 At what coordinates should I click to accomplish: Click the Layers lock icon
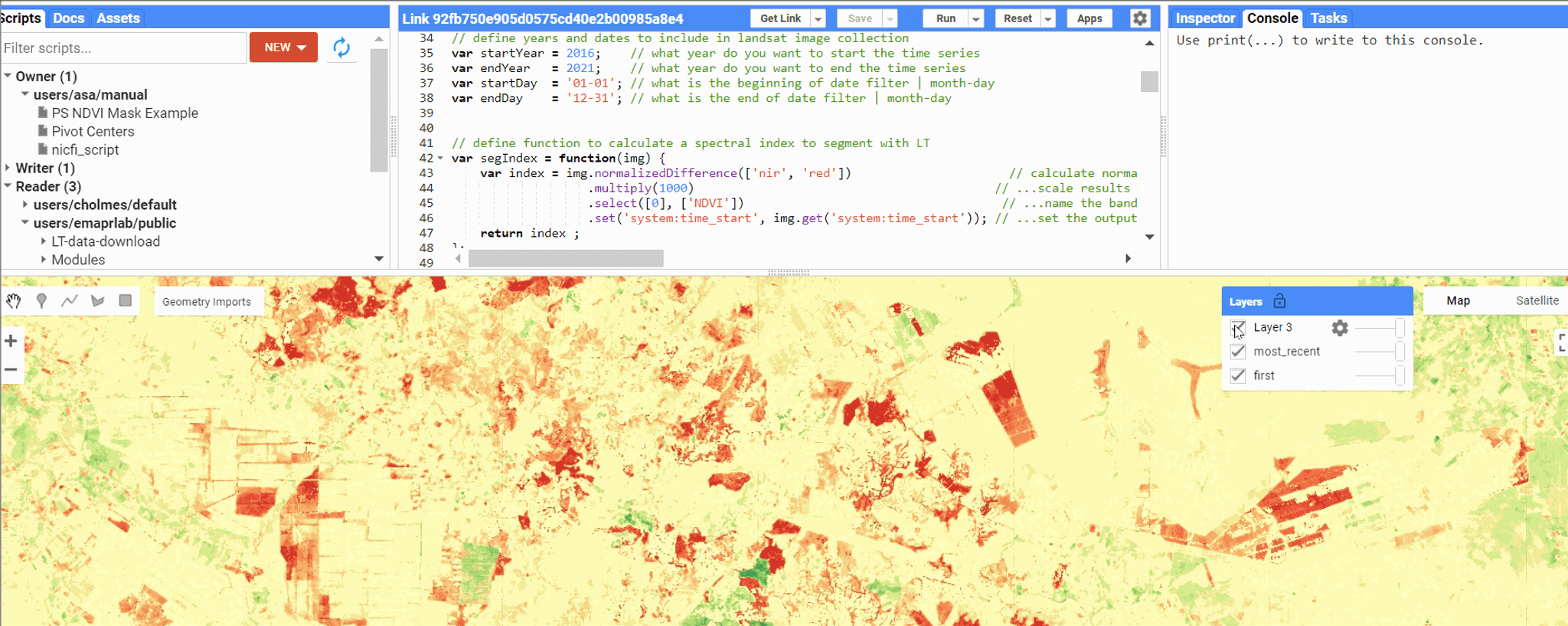(1280, 301)
